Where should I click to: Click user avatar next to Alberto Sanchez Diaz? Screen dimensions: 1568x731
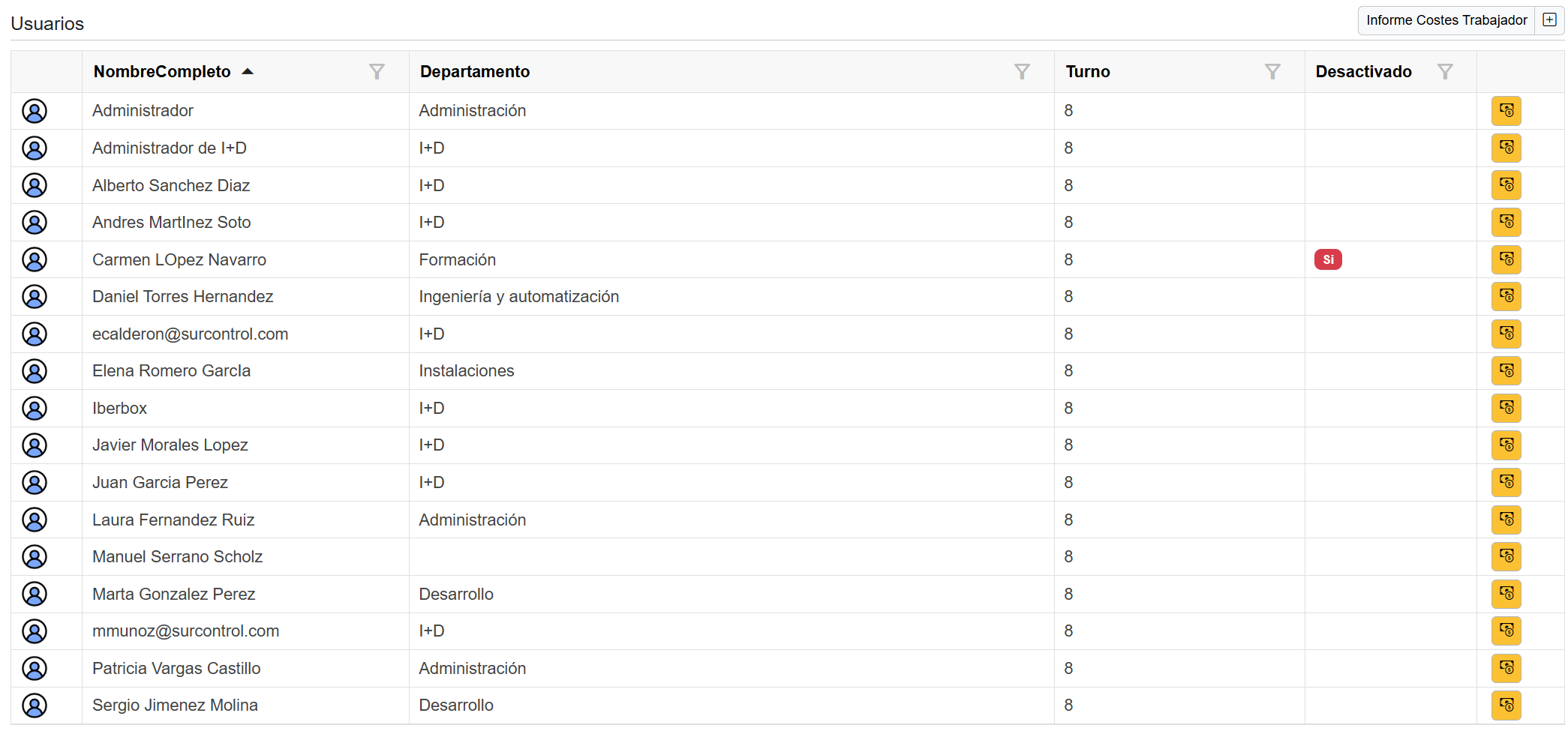[x=35, y=185]
